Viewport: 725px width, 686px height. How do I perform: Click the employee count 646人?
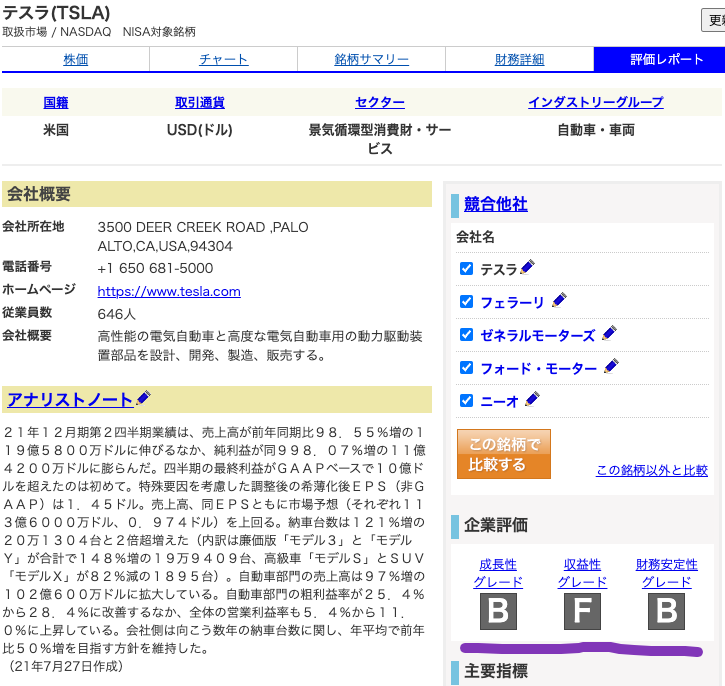(x=117, y=314)
